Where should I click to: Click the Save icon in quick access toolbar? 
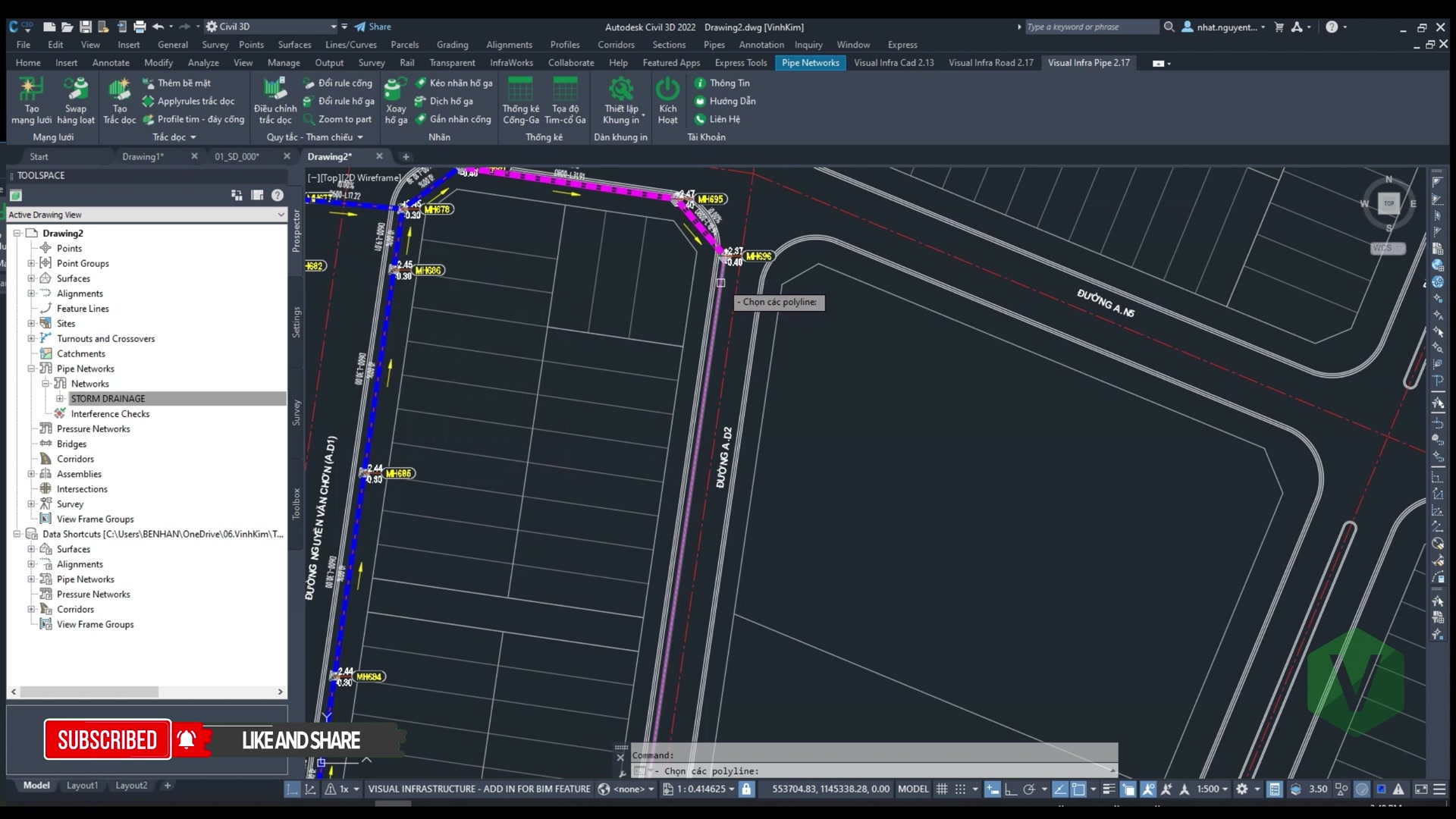86,27
